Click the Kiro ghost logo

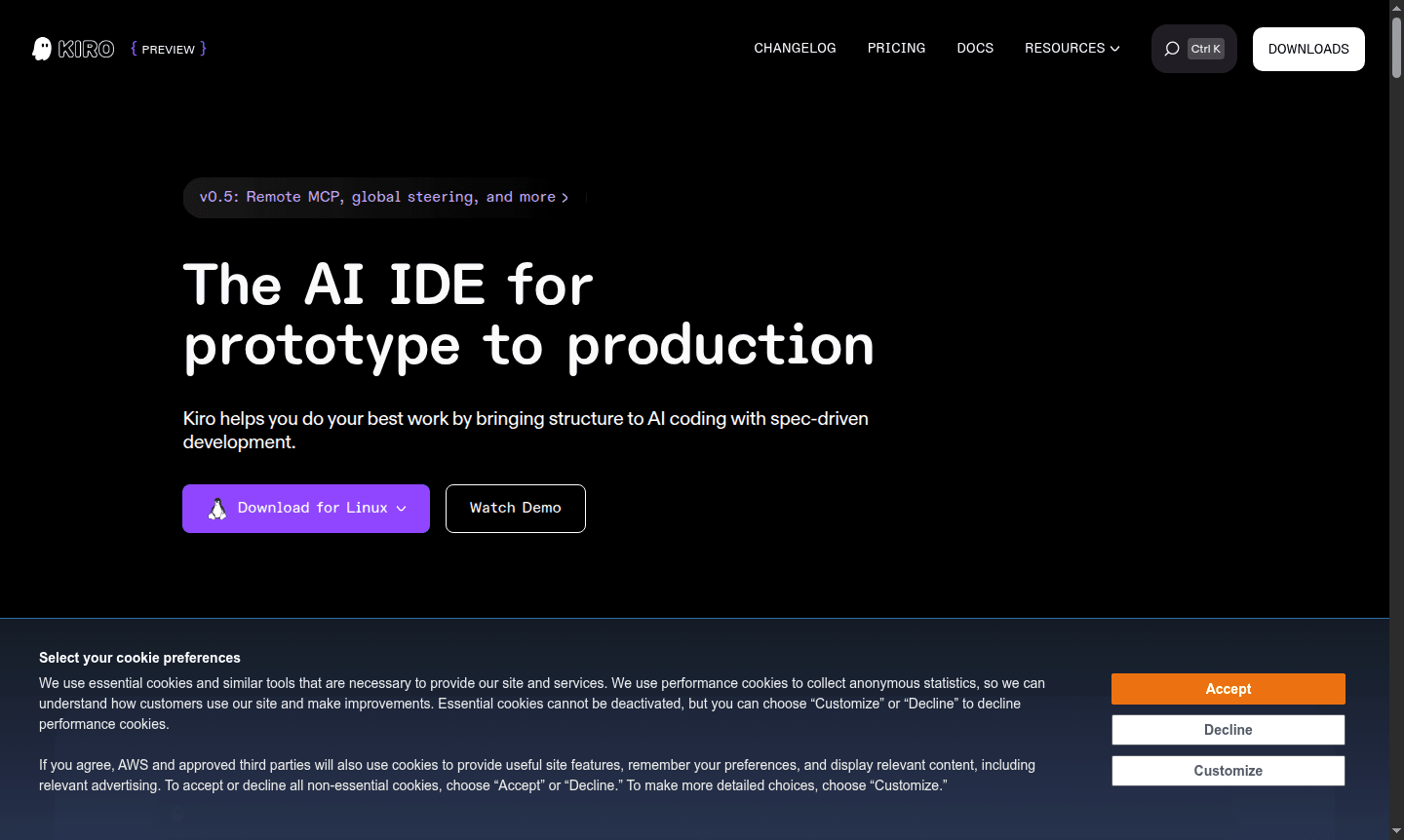pyautogui.click(x=41, y=49)
